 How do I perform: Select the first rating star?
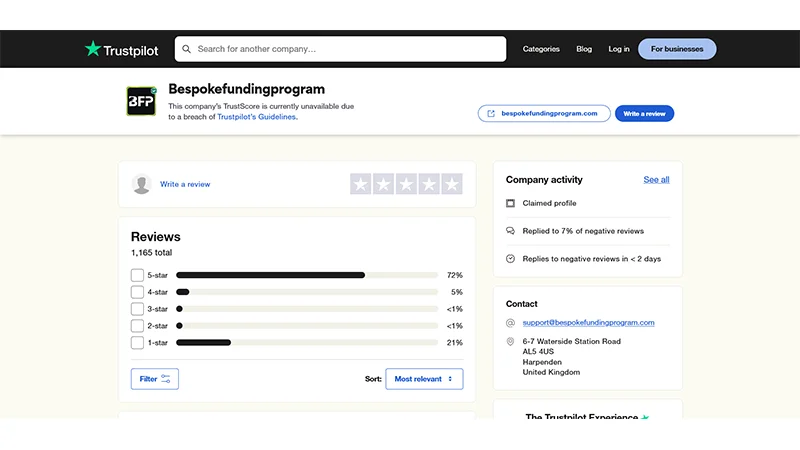click(x=361, y=184)
